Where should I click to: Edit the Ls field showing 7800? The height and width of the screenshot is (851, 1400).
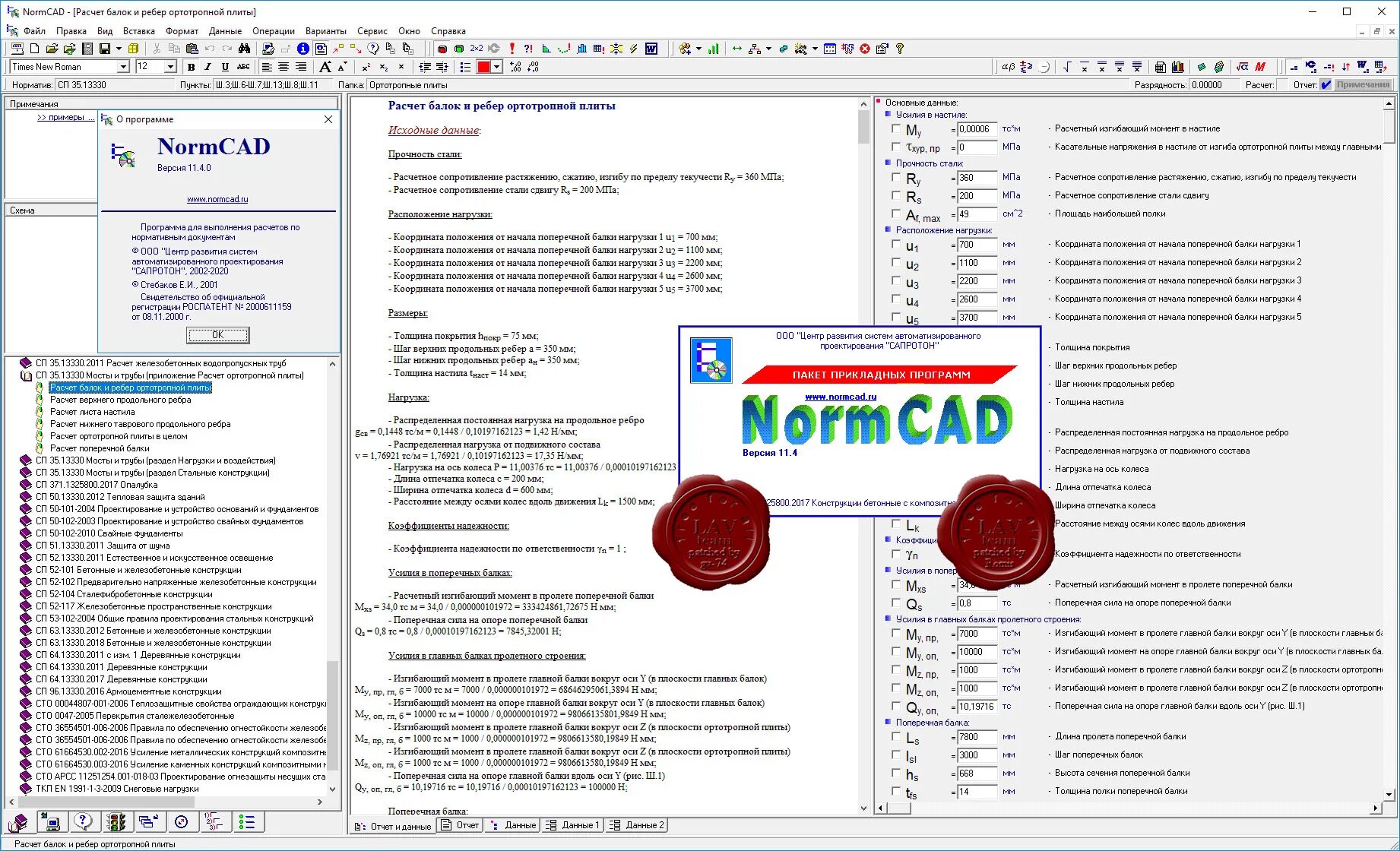(977, 737)
